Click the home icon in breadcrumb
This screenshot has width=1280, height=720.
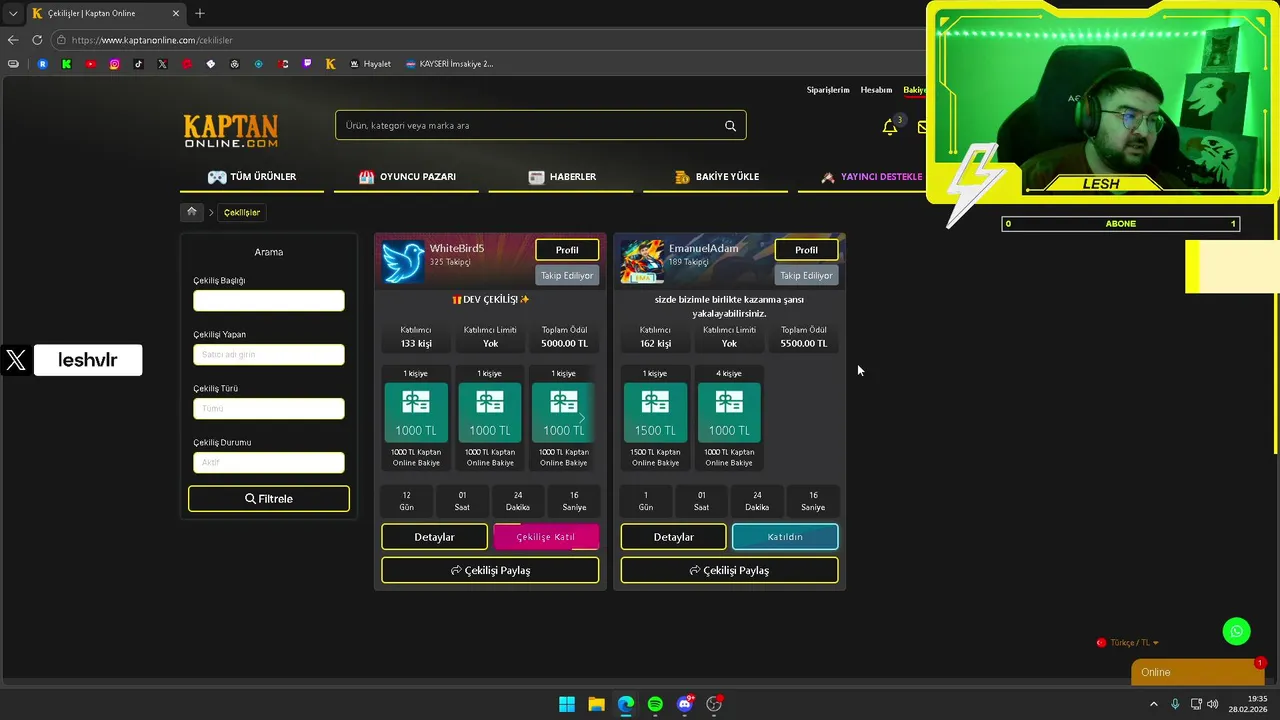[192, 212]
